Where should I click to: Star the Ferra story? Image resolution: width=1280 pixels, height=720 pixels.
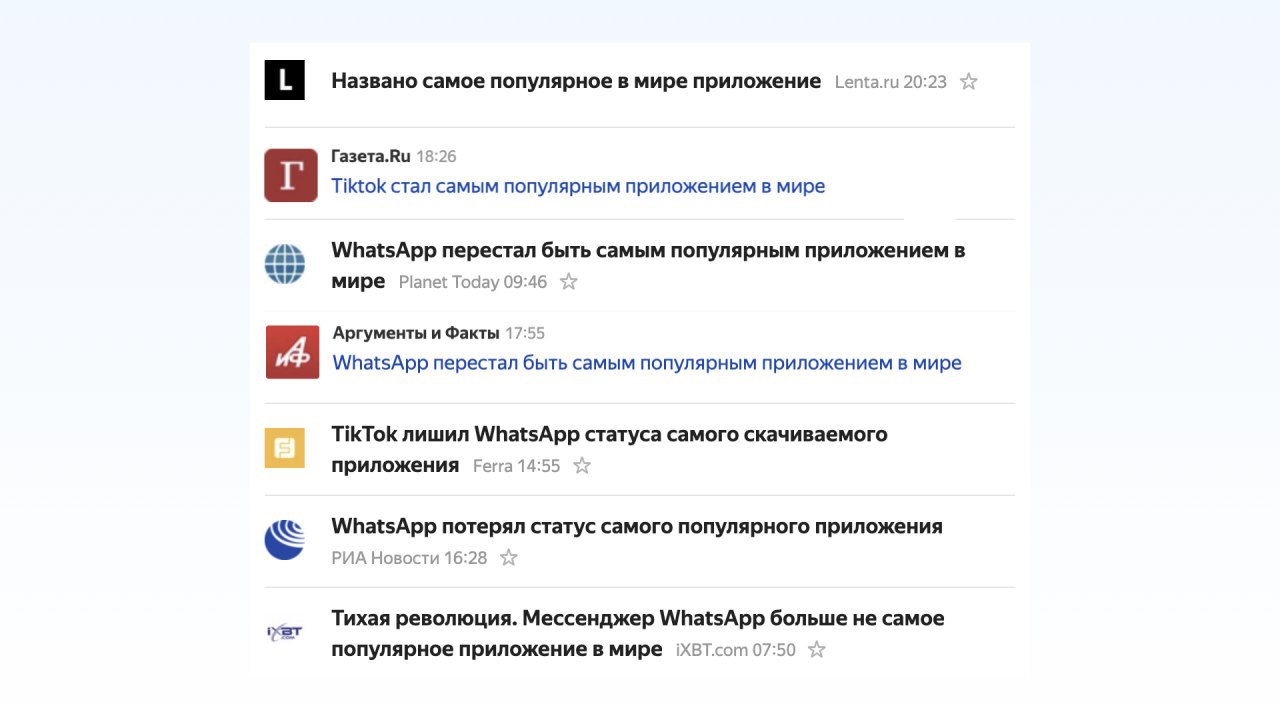click(582, 466)
